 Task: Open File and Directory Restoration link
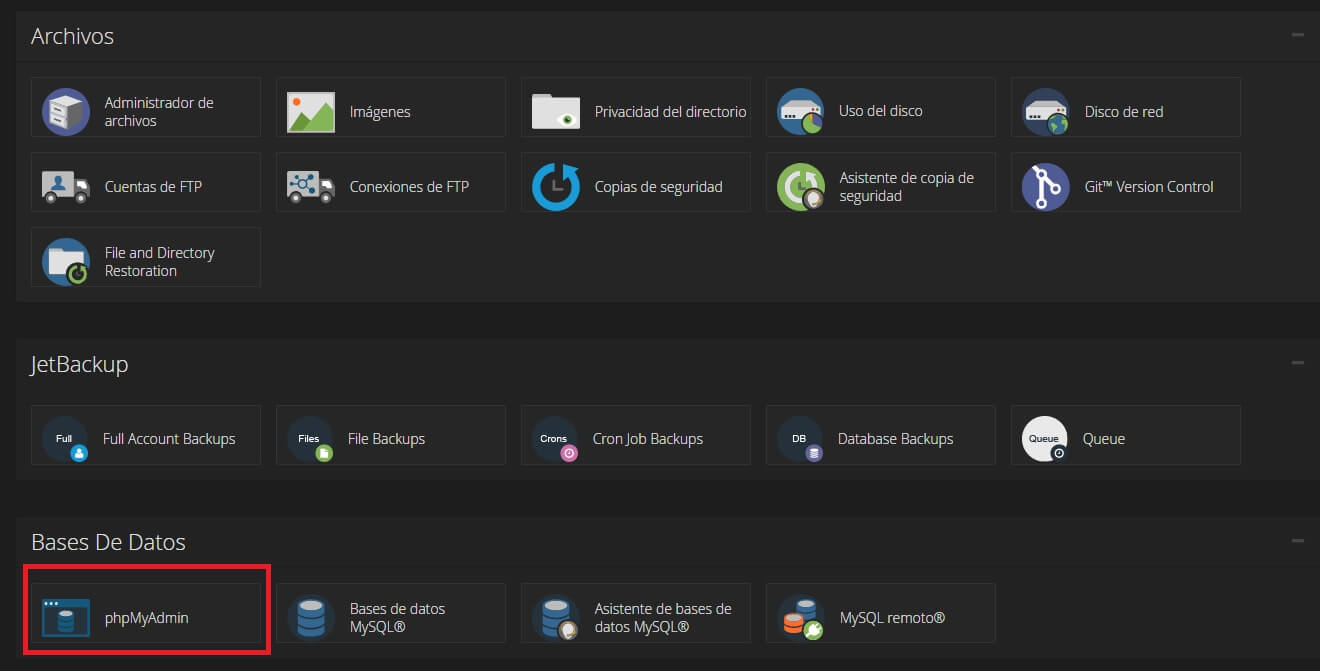pyautogui.click(x=159, y=261)
